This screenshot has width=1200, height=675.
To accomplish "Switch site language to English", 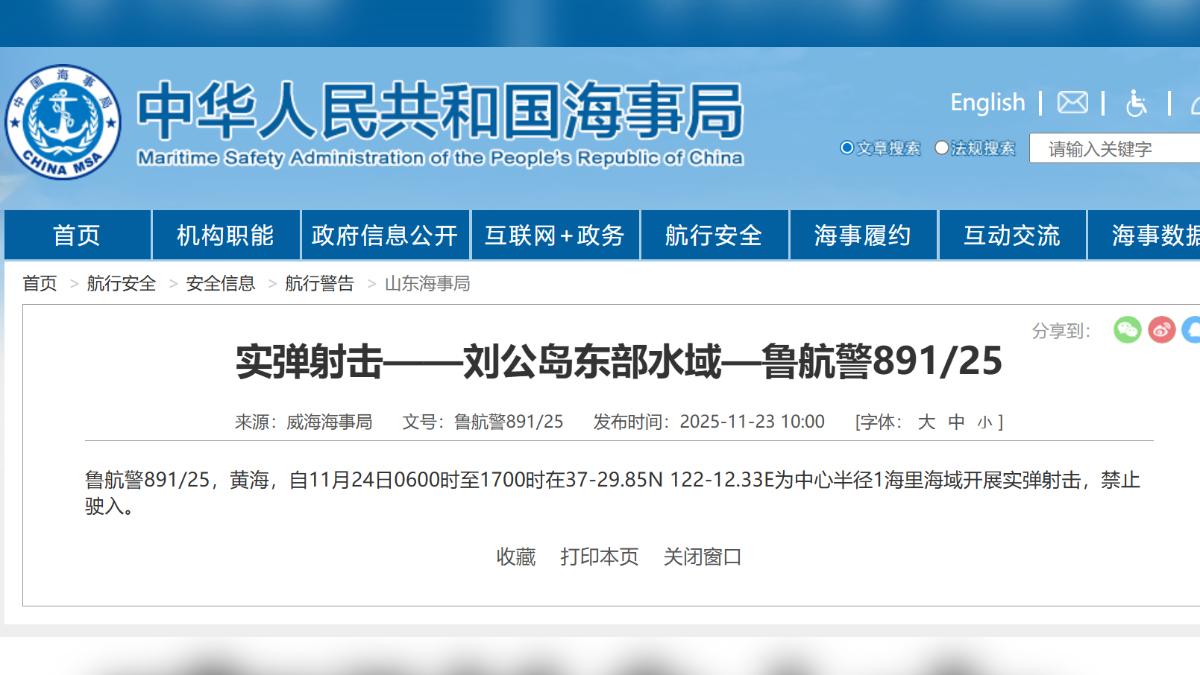I will pyautogui.click(x=987, y=103).
